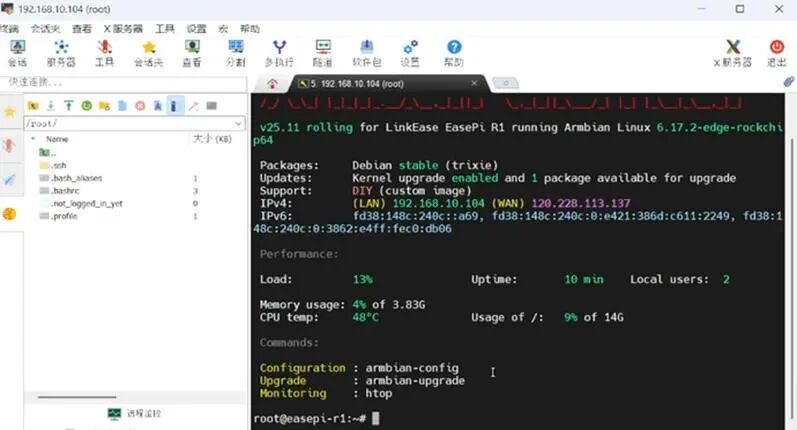Click the X服务器 icon at toolbar right
This screenshot has width=797, height=430.
pyautogui.click(x=732, y=52)
